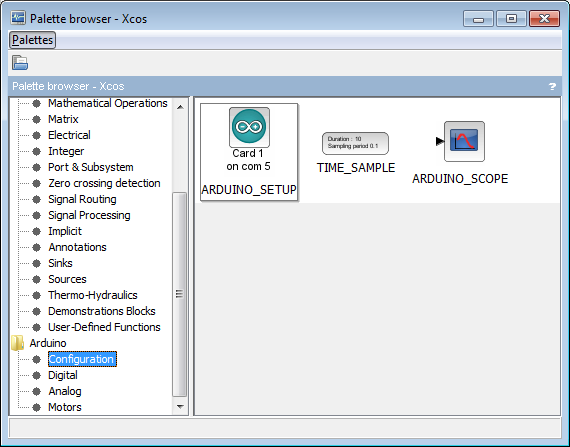Collapse the Arduino folder

point(17,343)
